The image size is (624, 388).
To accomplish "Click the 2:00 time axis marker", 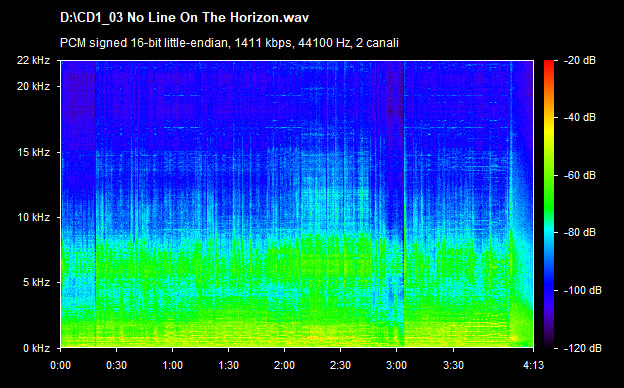I will (x=285, y=365).
